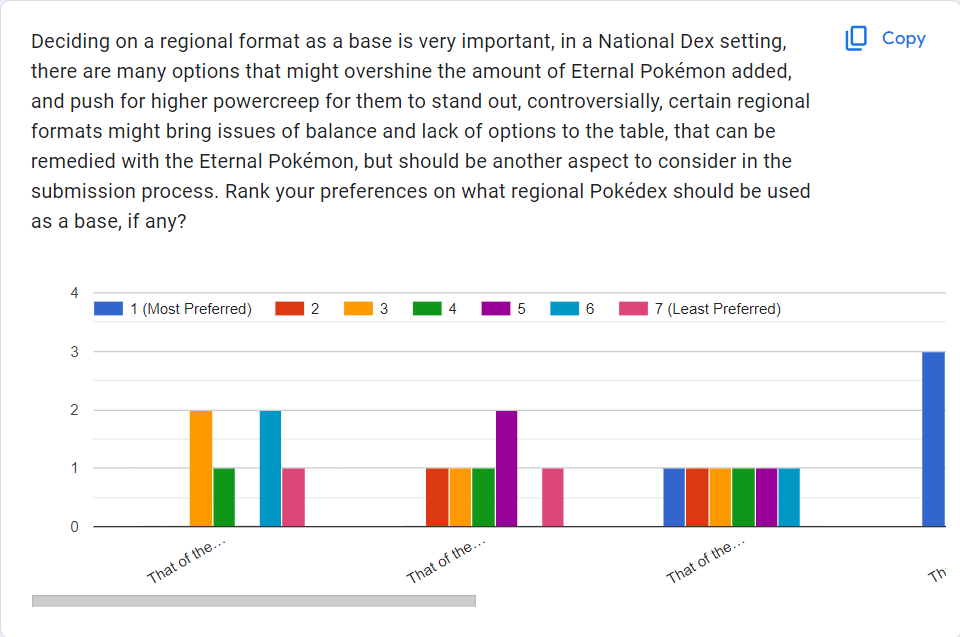The height and width of the screenshot is (637, 960).
Task: Select the teal bar of height 1
Action: (789, 497)
